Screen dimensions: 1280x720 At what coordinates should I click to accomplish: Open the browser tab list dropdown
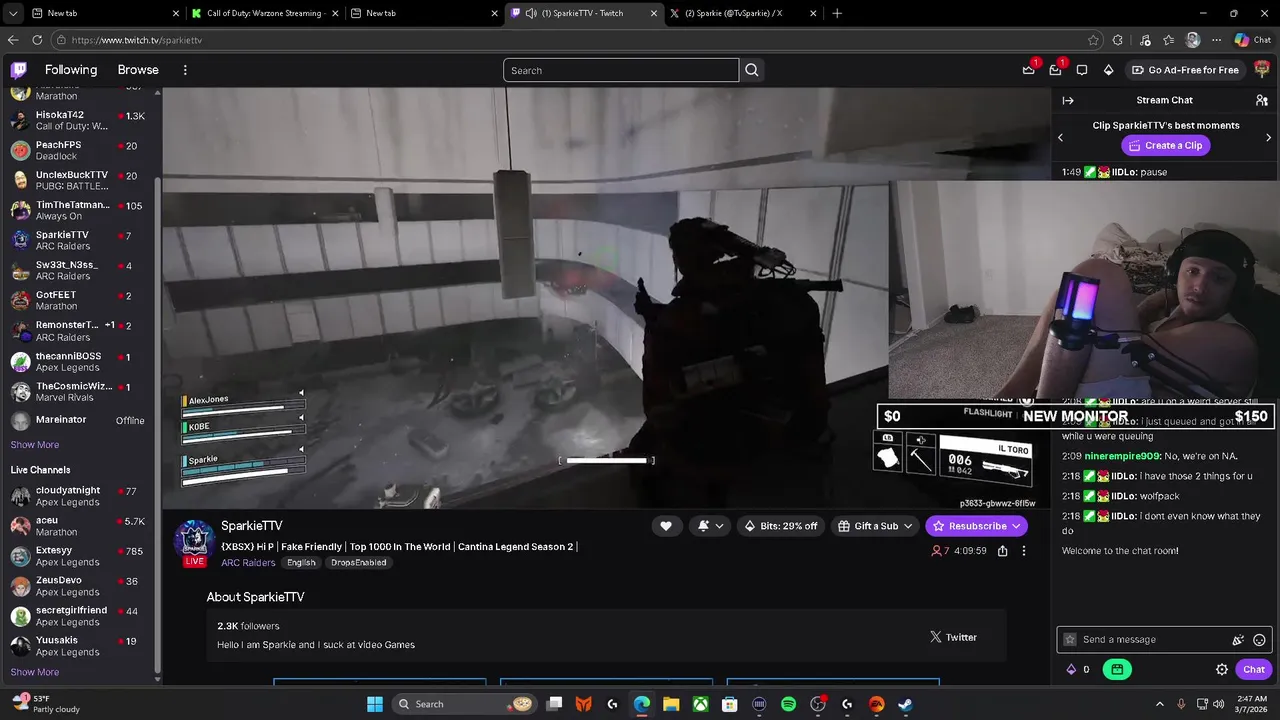coord(13,13)
